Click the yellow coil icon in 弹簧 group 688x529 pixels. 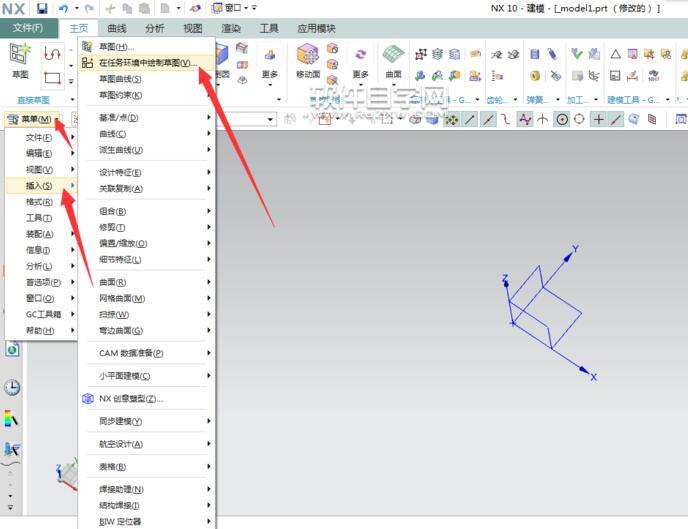point(535,76)
